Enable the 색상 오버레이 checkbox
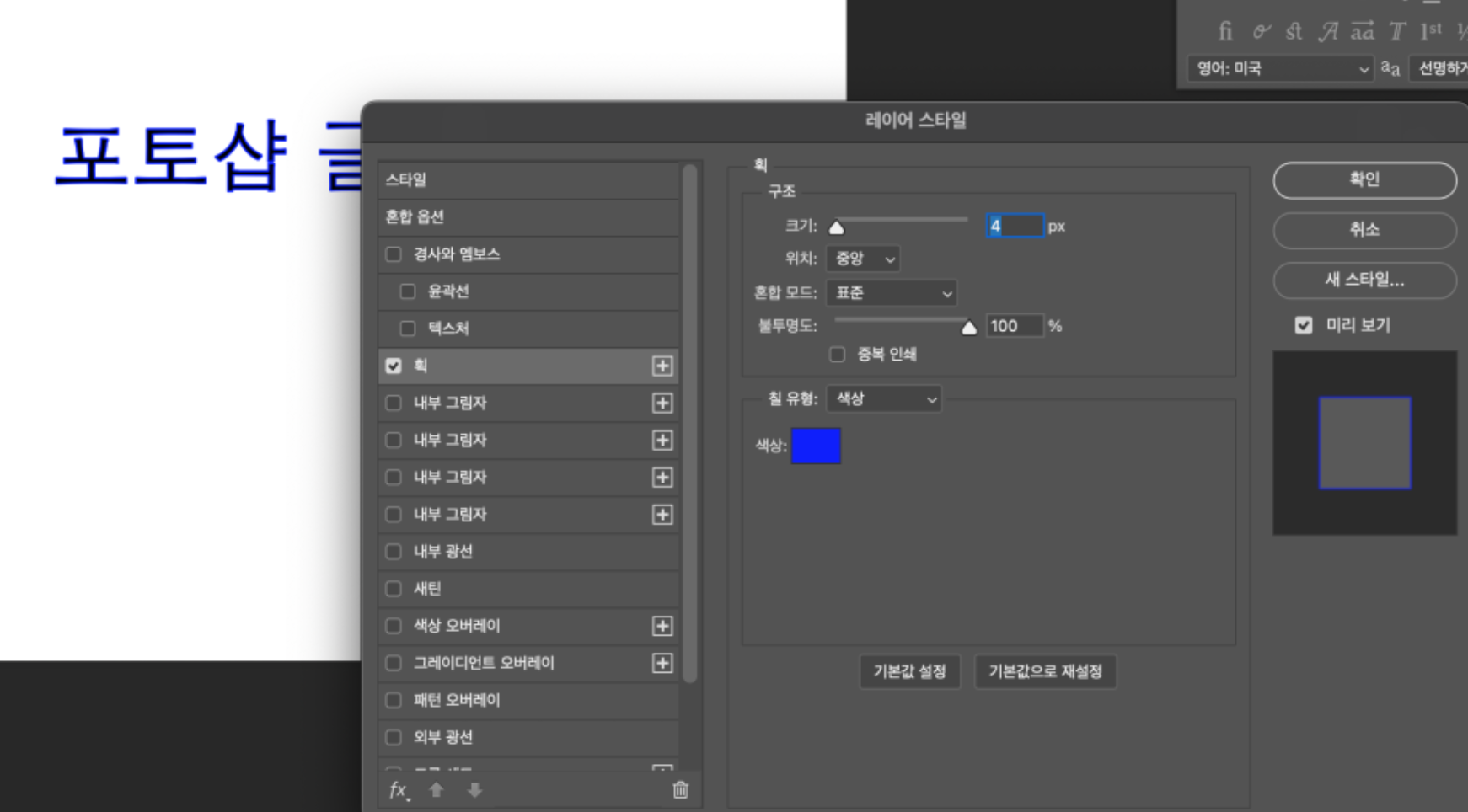The width and height of the screenshot is (1468, 812). pos(394,626)
